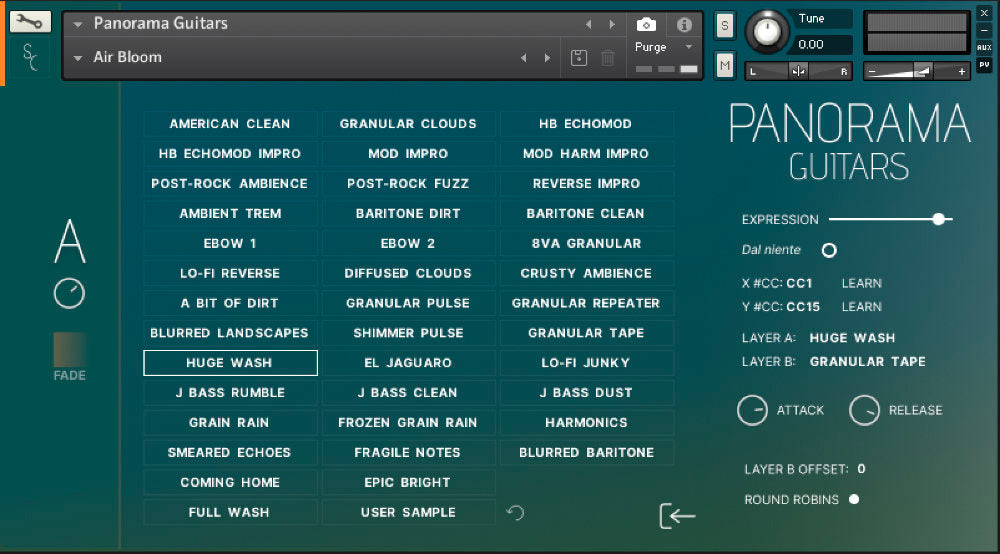Adjust the Attack knob

tap(753, 410)
